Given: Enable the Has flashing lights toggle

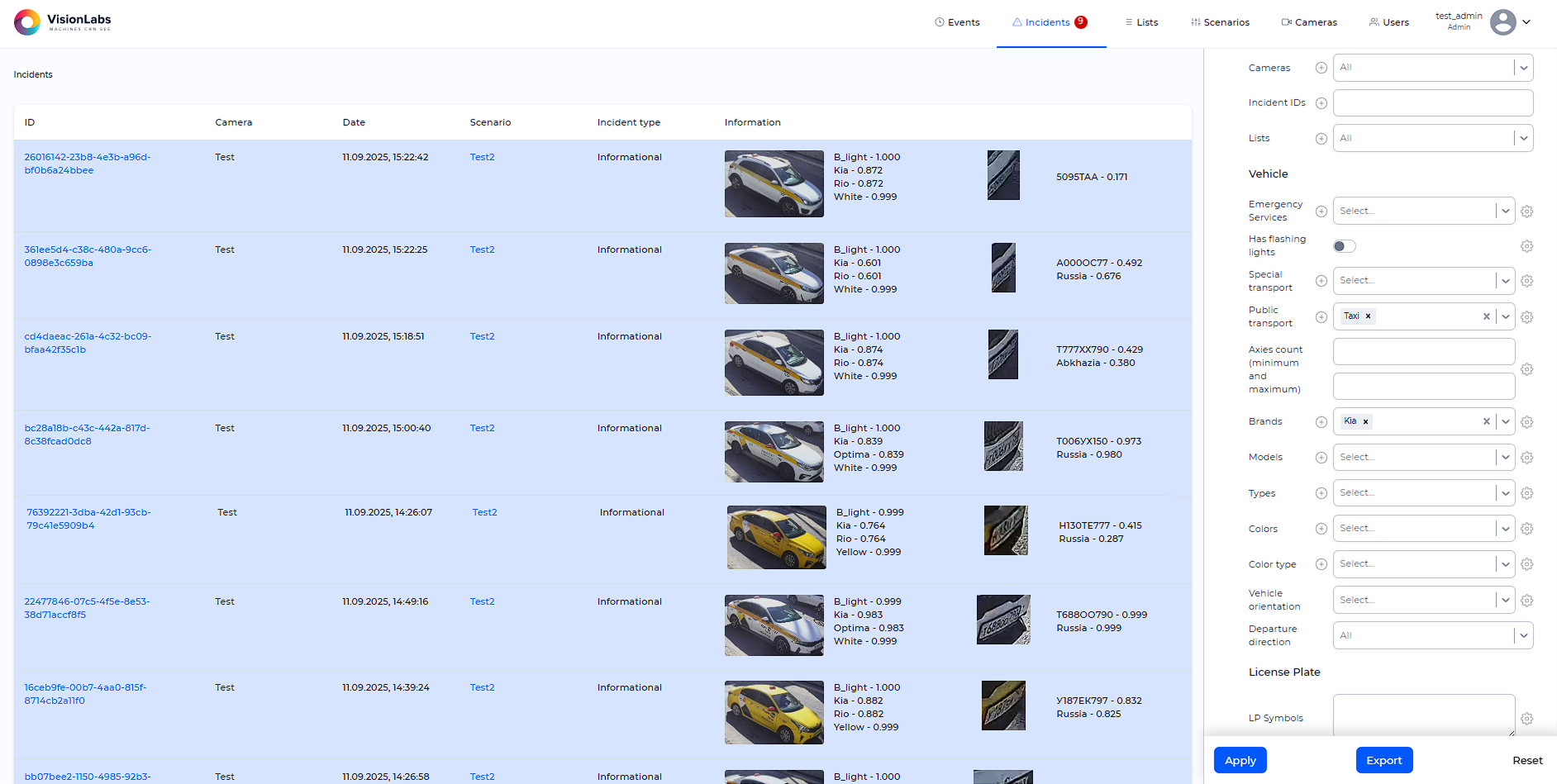Looking at the screenshot, I should (1344, 245).
